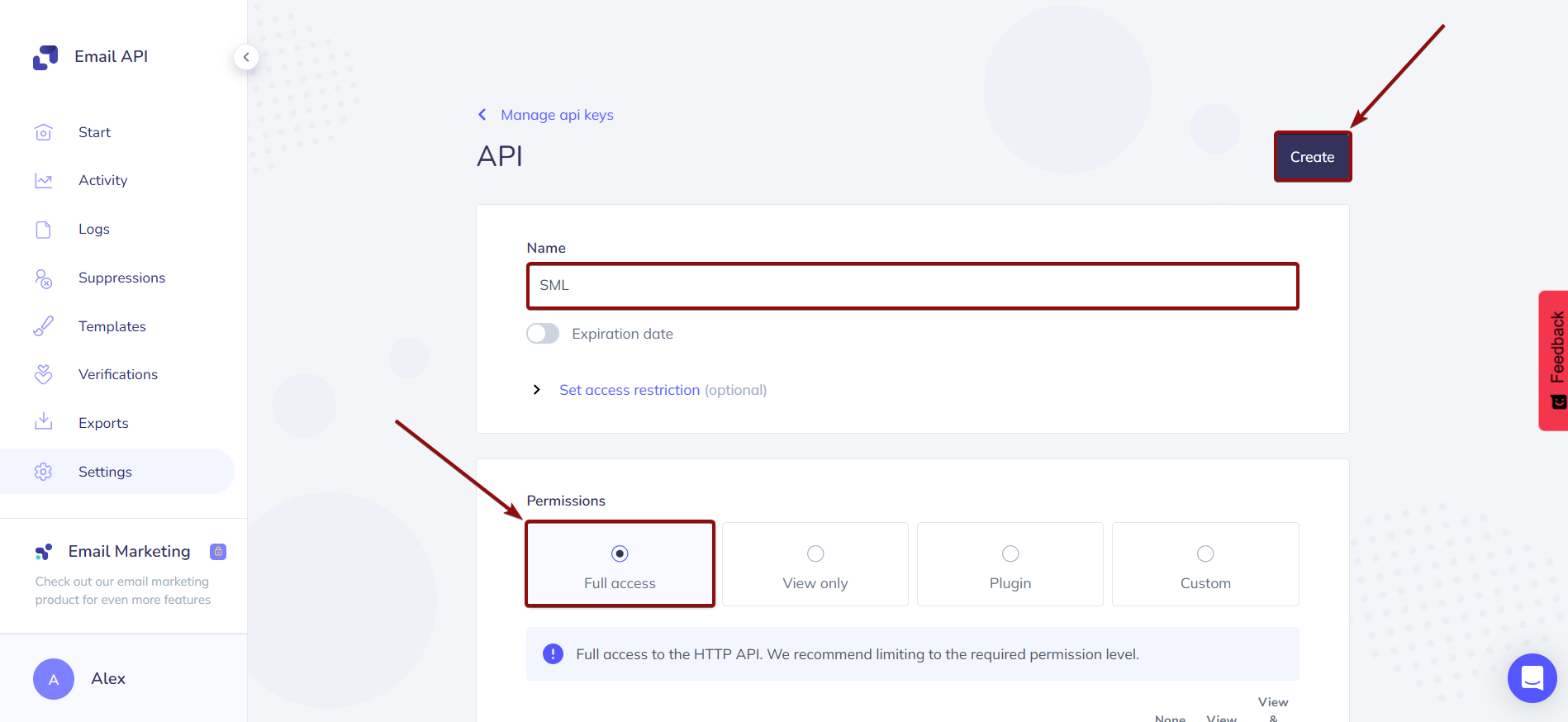Click the Exports download icon
This screenshot has width=1568, height=722.
click(44, 422)
